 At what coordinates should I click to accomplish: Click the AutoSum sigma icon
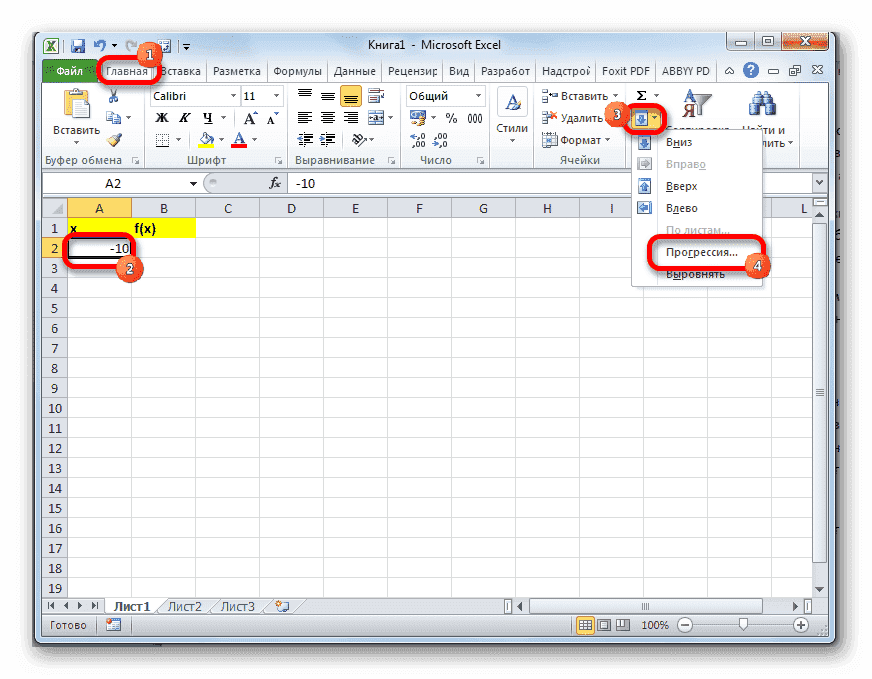click(641, 96)
